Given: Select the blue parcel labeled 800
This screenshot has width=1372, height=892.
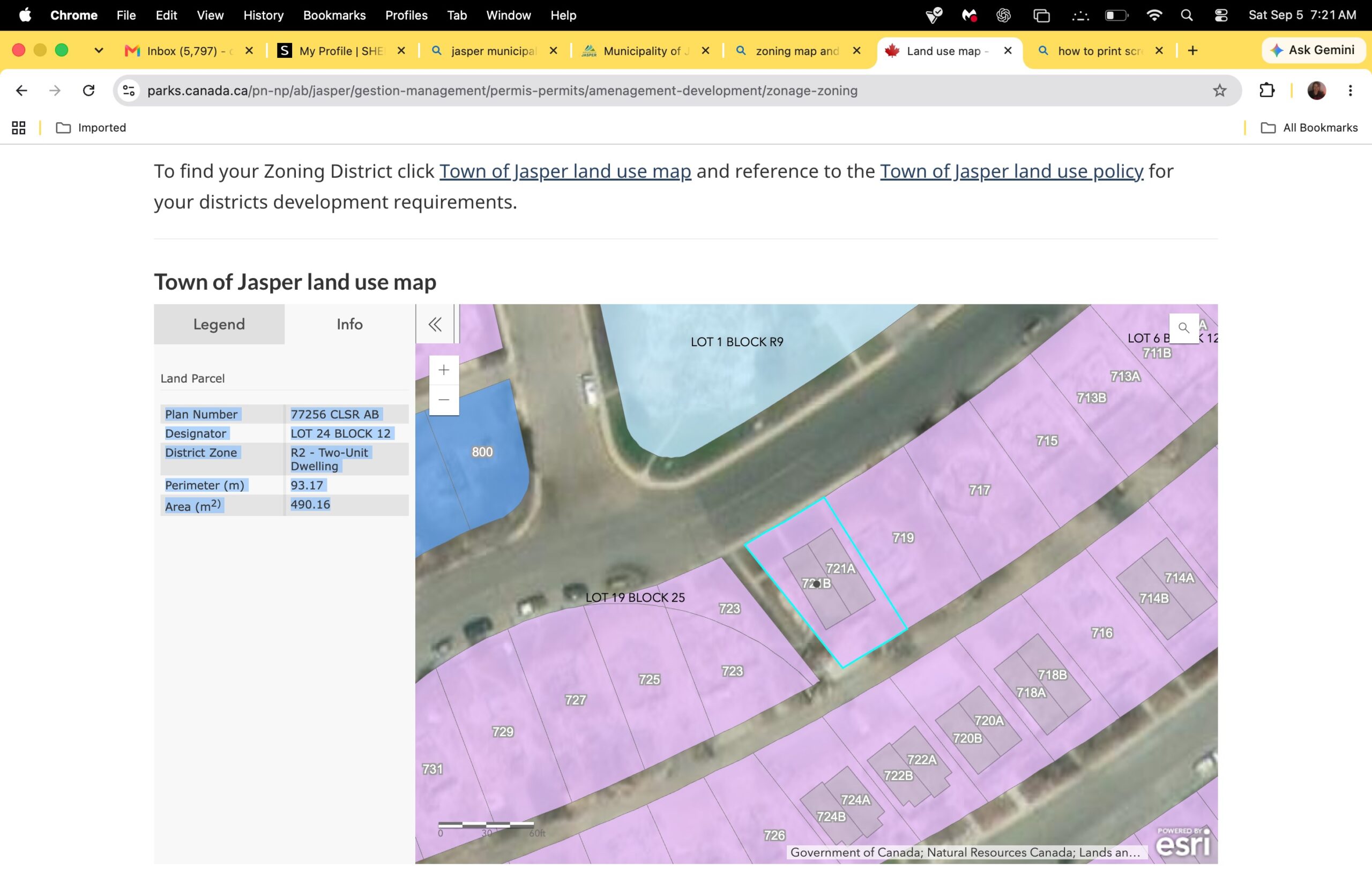Looking at the screenshot, I should coord(482,452).
